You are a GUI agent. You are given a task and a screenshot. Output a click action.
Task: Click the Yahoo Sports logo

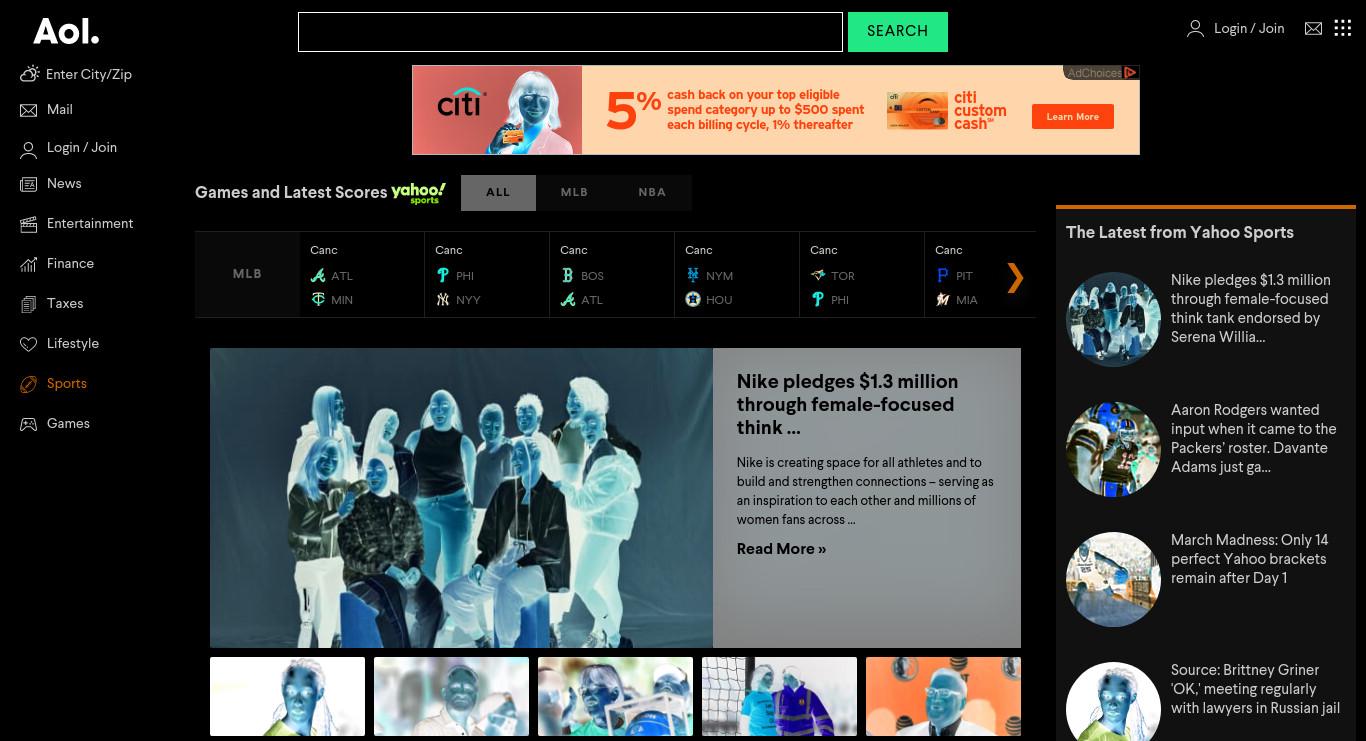pos(418,193)
